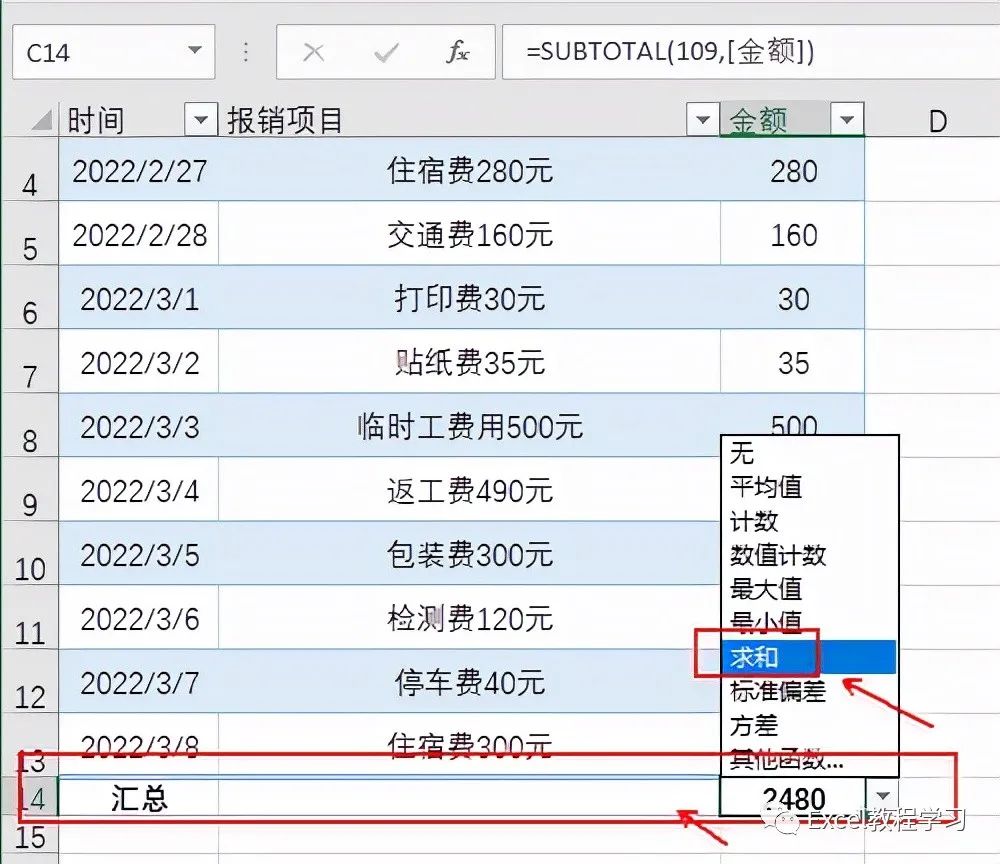
Task: Click the select-all triangle corner
Action: 41,119
